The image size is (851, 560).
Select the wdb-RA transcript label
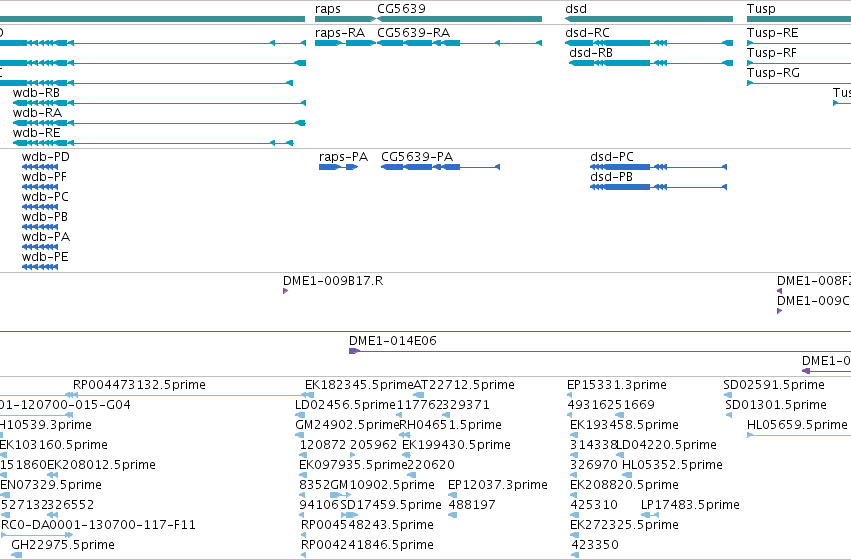(x=37, y=113)
